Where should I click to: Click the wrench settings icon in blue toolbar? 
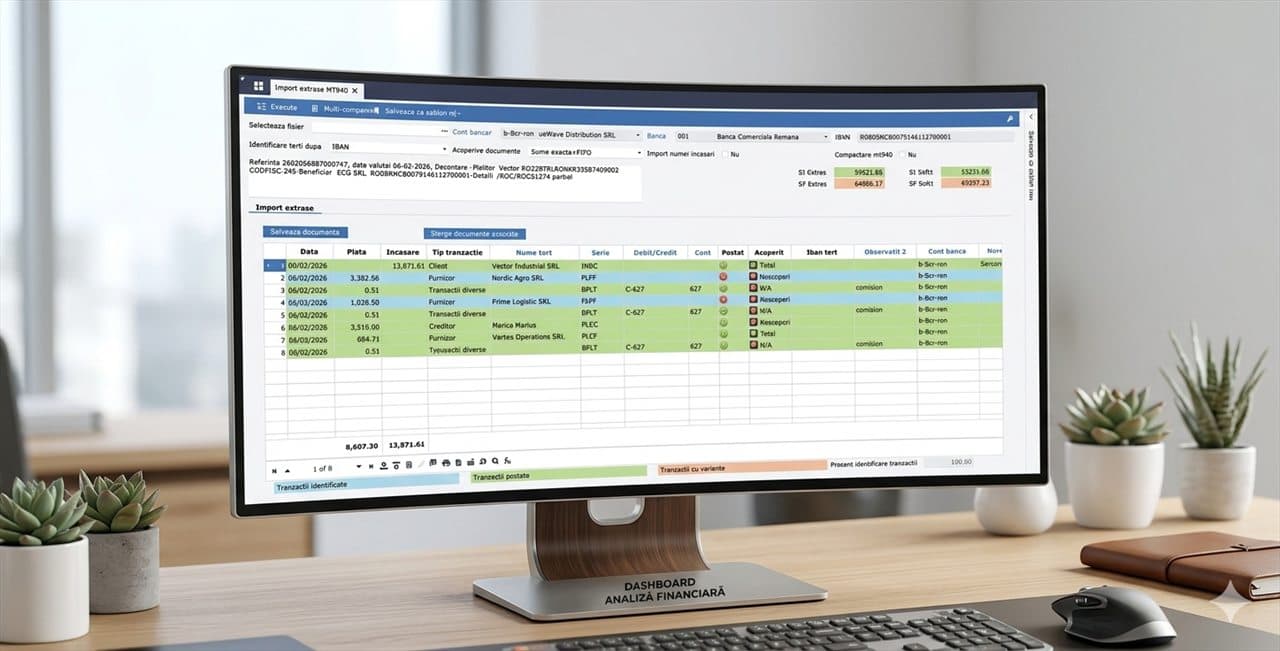(x=1011, y=119)
